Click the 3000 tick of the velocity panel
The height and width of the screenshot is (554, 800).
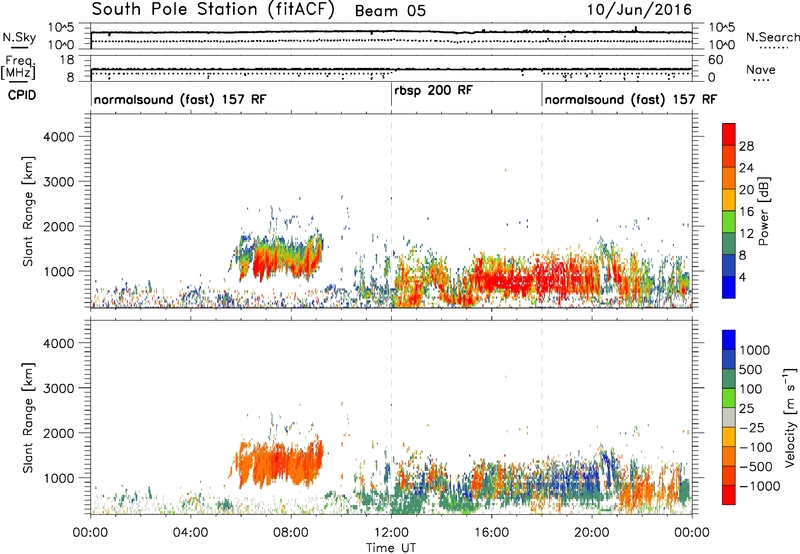(58, 388)
